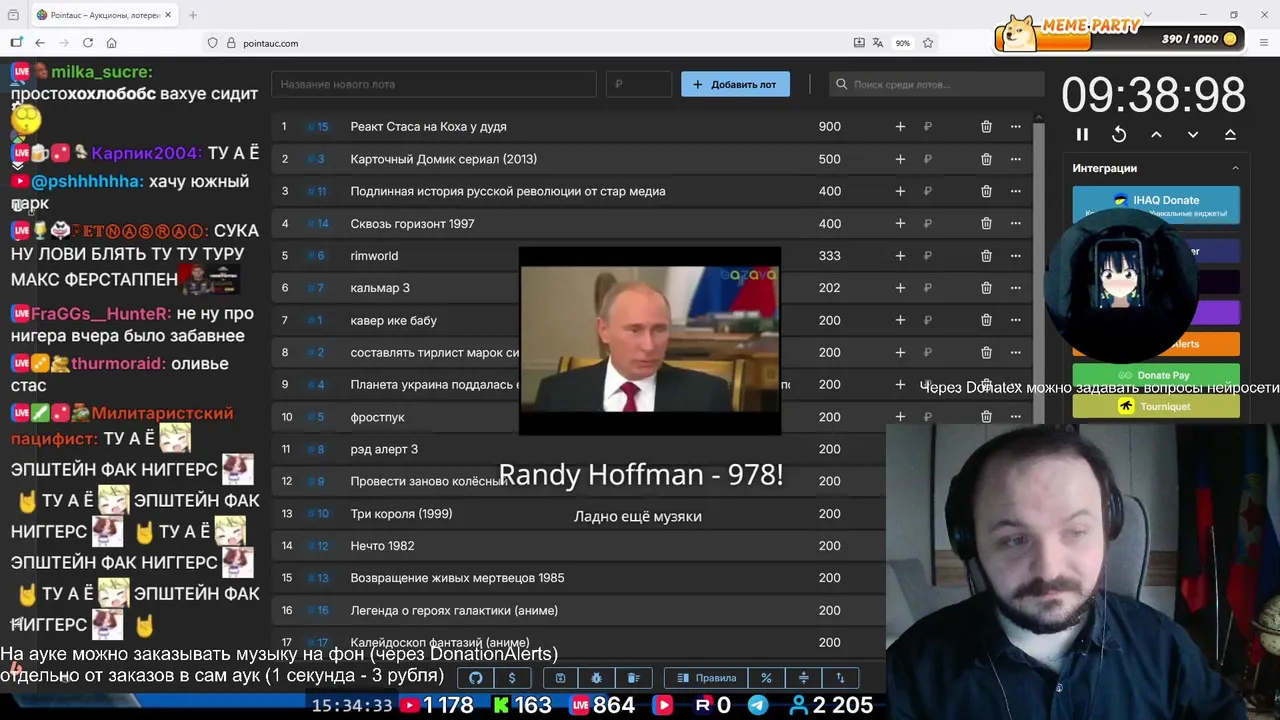
Task: Click the dollar sign icon in bottom toolbar
Action: 512,678
